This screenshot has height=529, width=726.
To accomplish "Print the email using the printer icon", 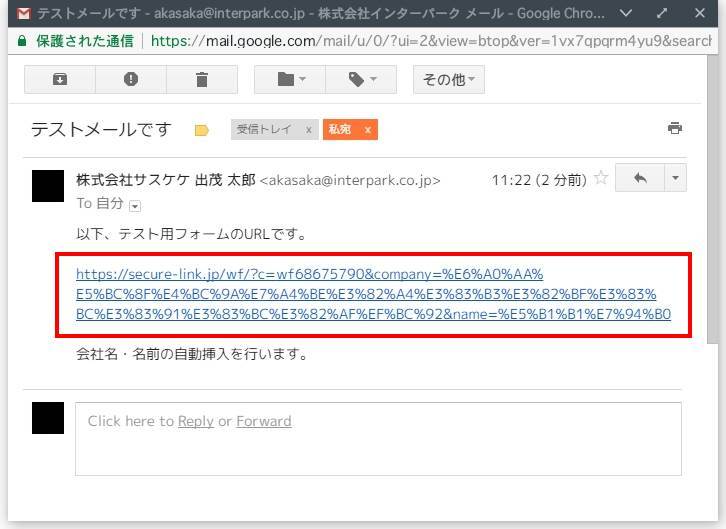I will click(x=675, y=128).
